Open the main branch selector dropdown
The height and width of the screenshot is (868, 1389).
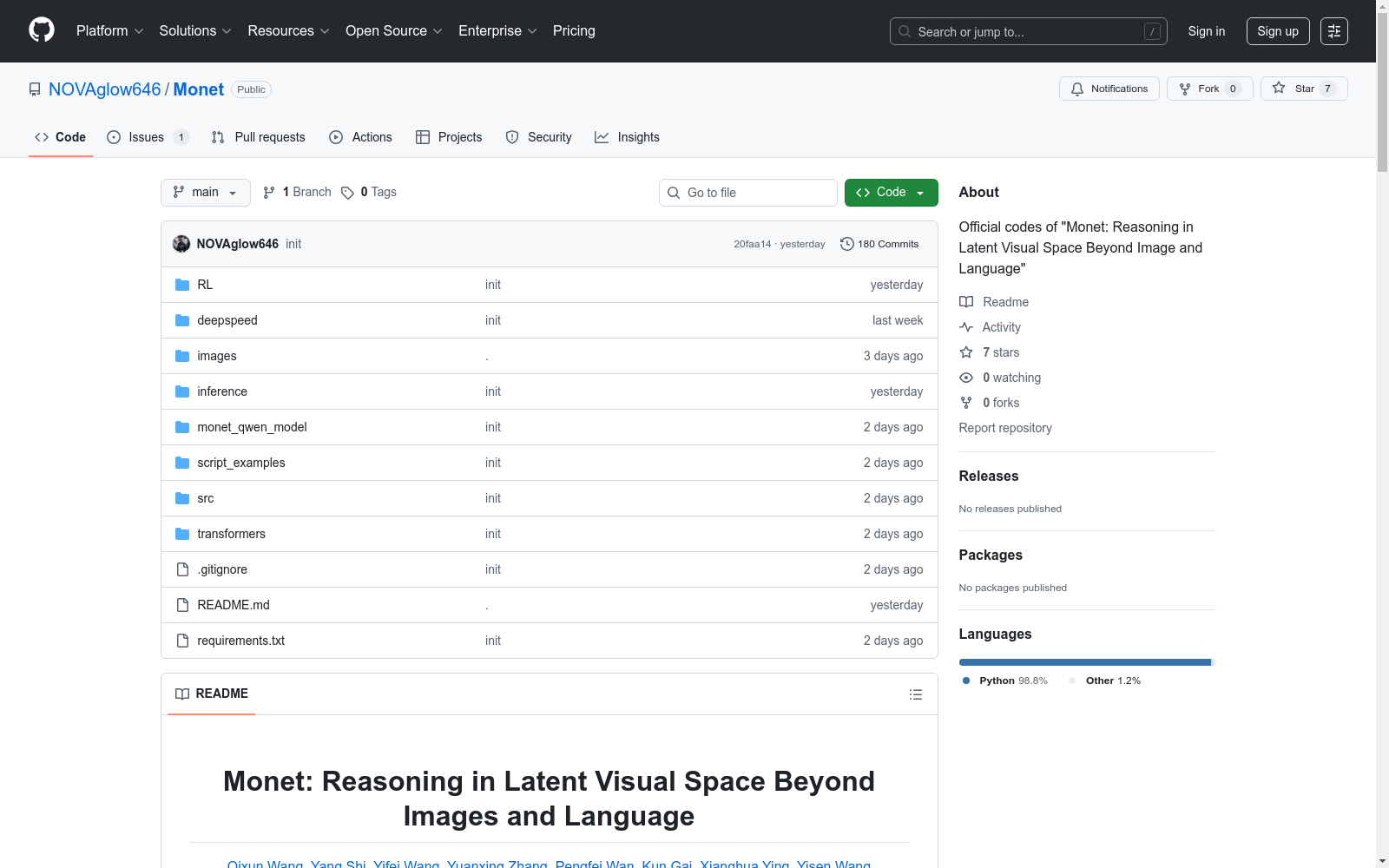(206, 193)
